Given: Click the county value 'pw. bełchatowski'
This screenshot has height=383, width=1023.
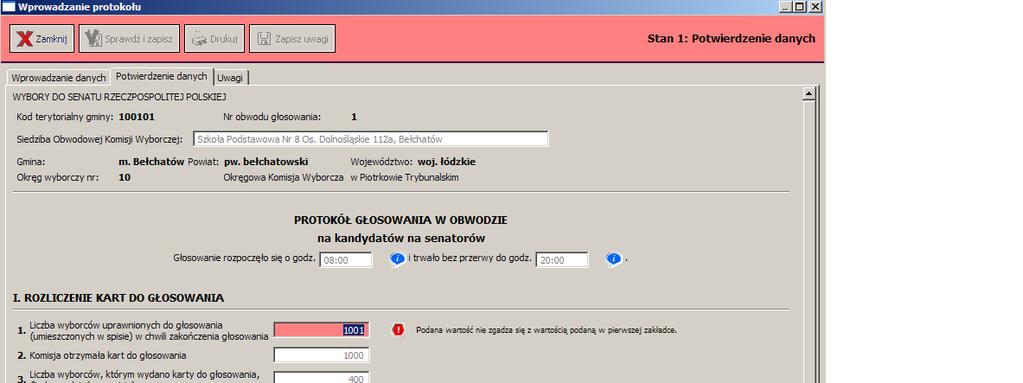Looking at the screenshot, I should (x=266, y=162).
